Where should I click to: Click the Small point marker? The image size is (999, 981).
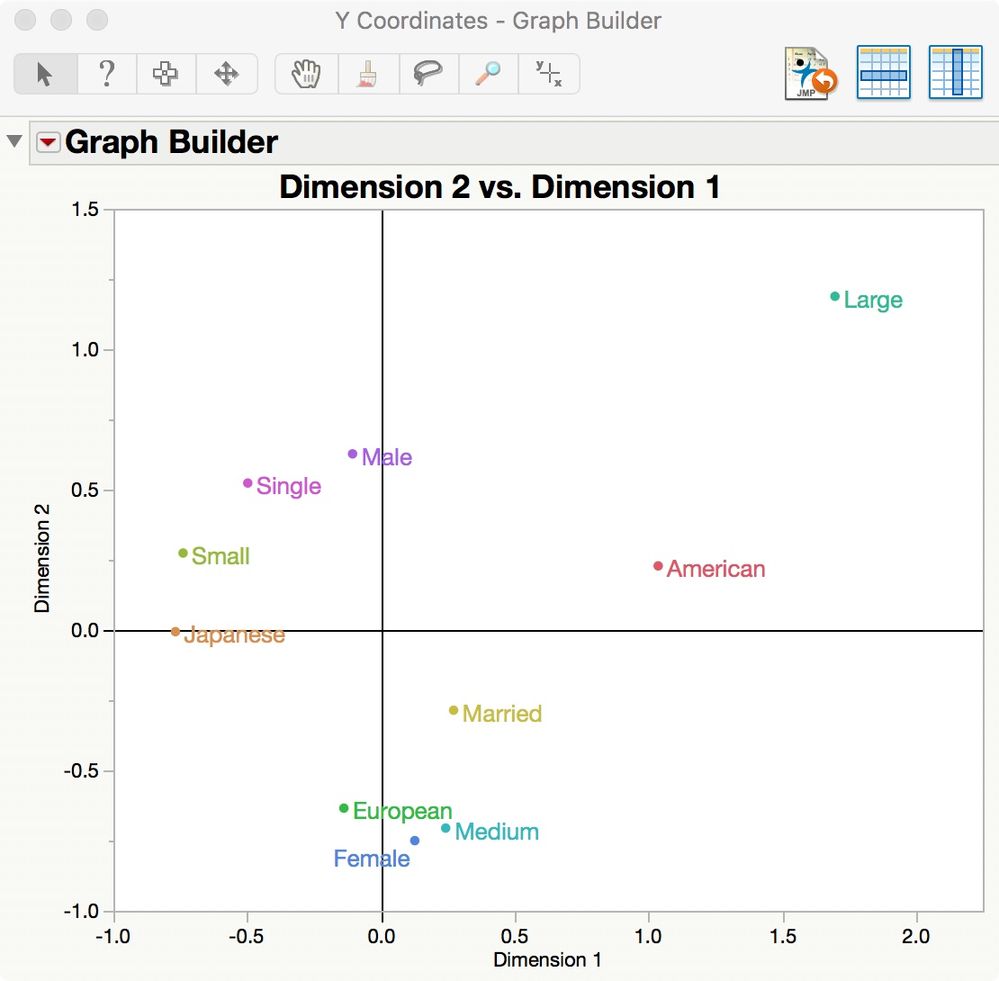(x=183, y=553)
